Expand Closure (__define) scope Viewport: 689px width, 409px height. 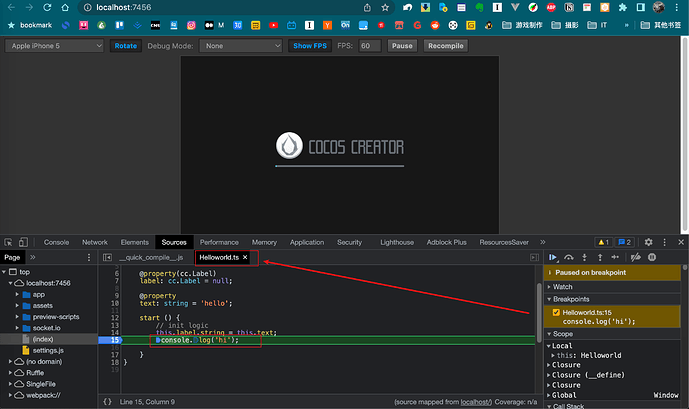click(x=548, y=375)
